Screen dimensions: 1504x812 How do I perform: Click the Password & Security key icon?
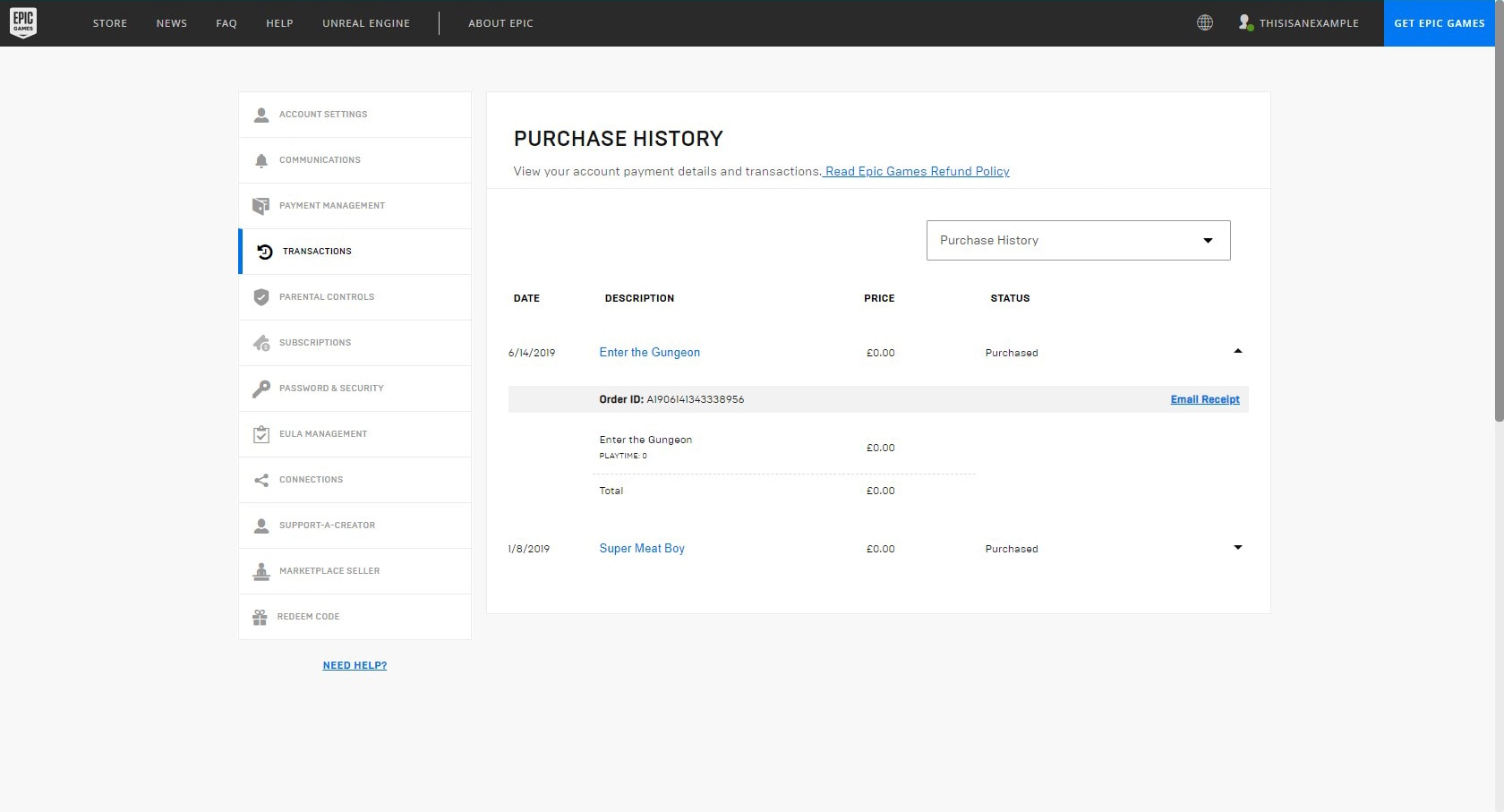click(261, 389)
